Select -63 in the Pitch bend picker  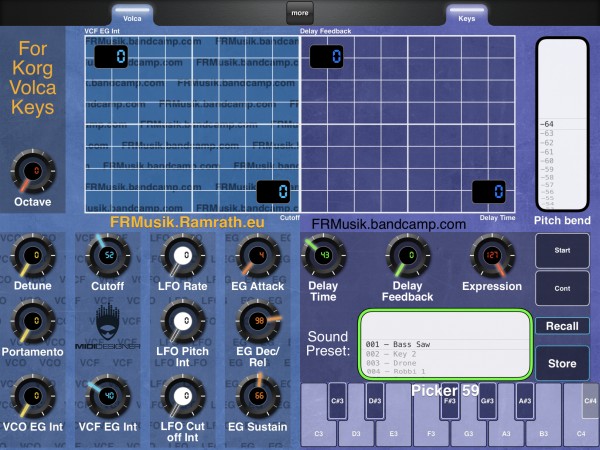(562, 134)
